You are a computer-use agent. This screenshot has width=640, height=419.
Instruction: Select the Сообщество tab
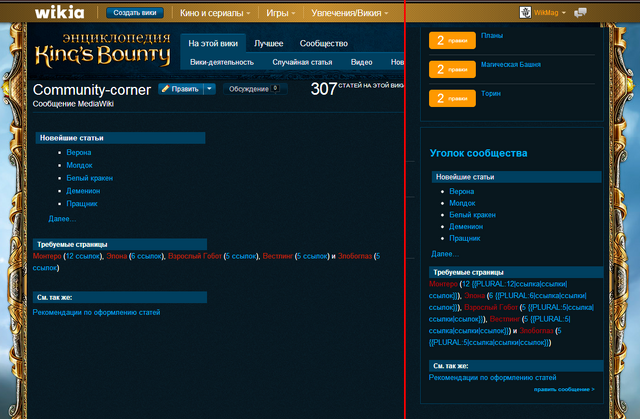pos(324,43)
